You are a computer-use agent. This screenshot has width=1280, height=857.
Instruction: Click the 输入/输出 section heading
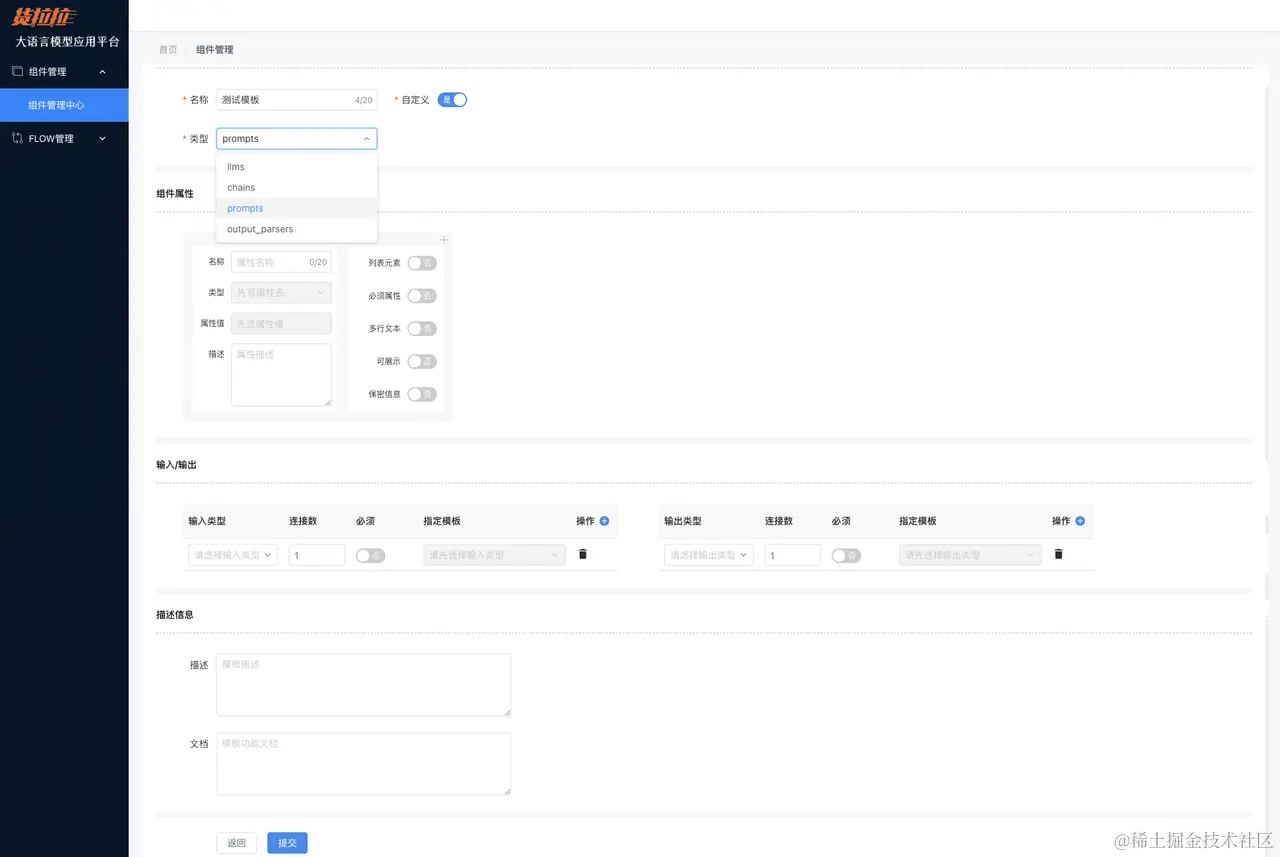point(176,465)
